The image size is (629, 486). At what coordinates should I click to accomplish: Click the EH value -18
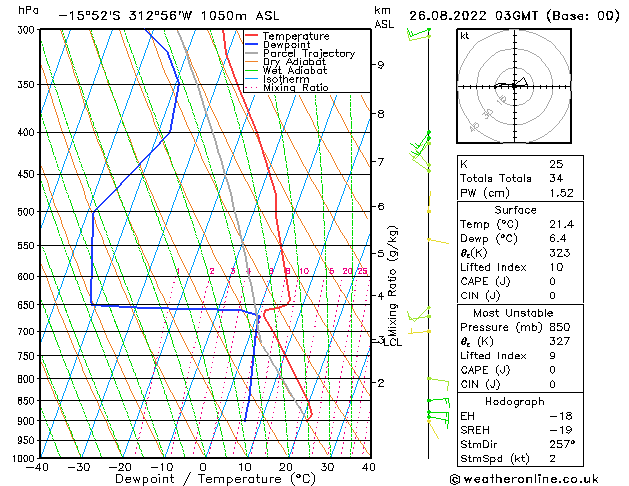click(561, 416)
